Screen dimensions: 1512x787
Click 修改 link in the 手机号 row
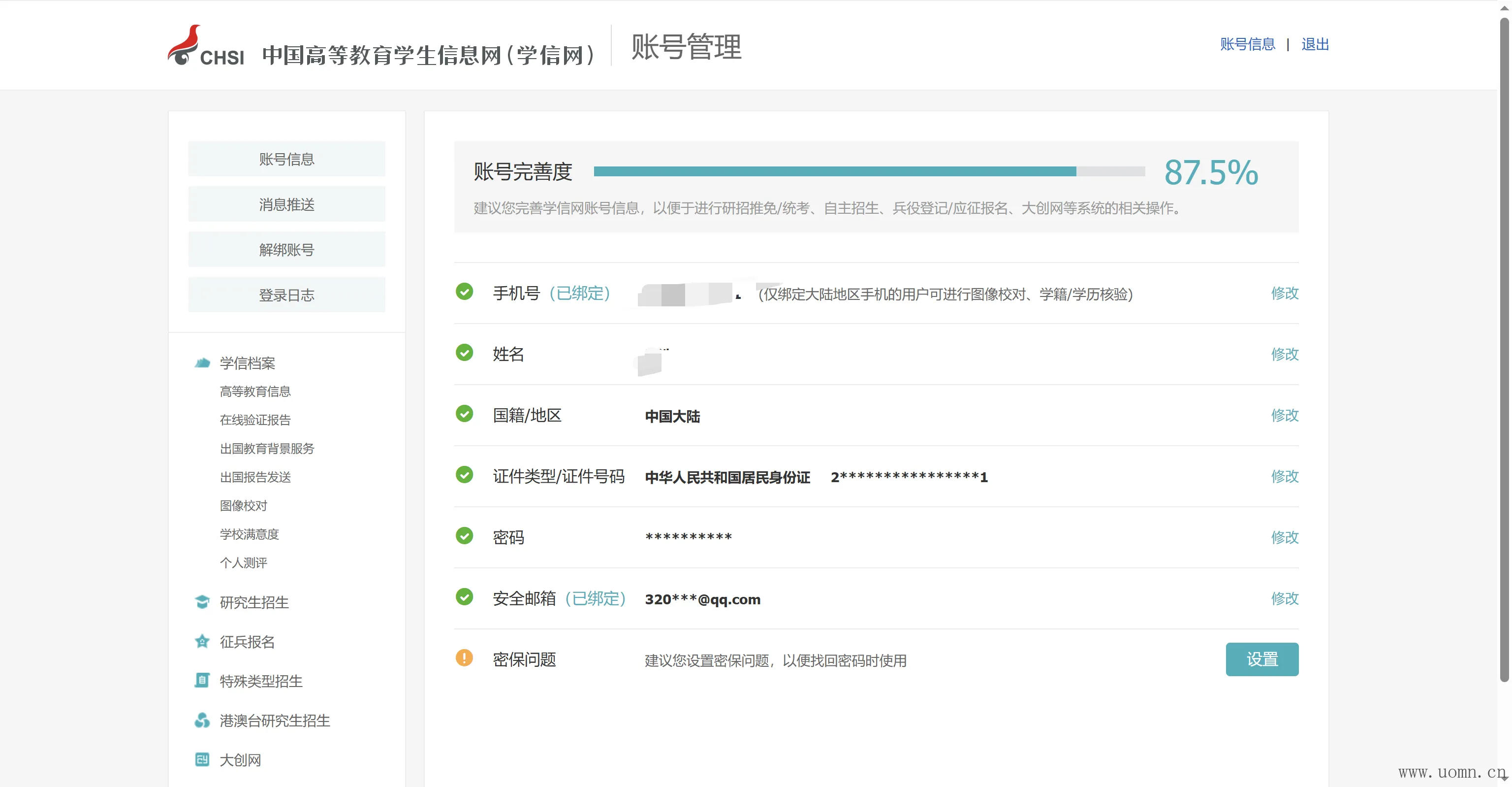[x=1284, y=293]
